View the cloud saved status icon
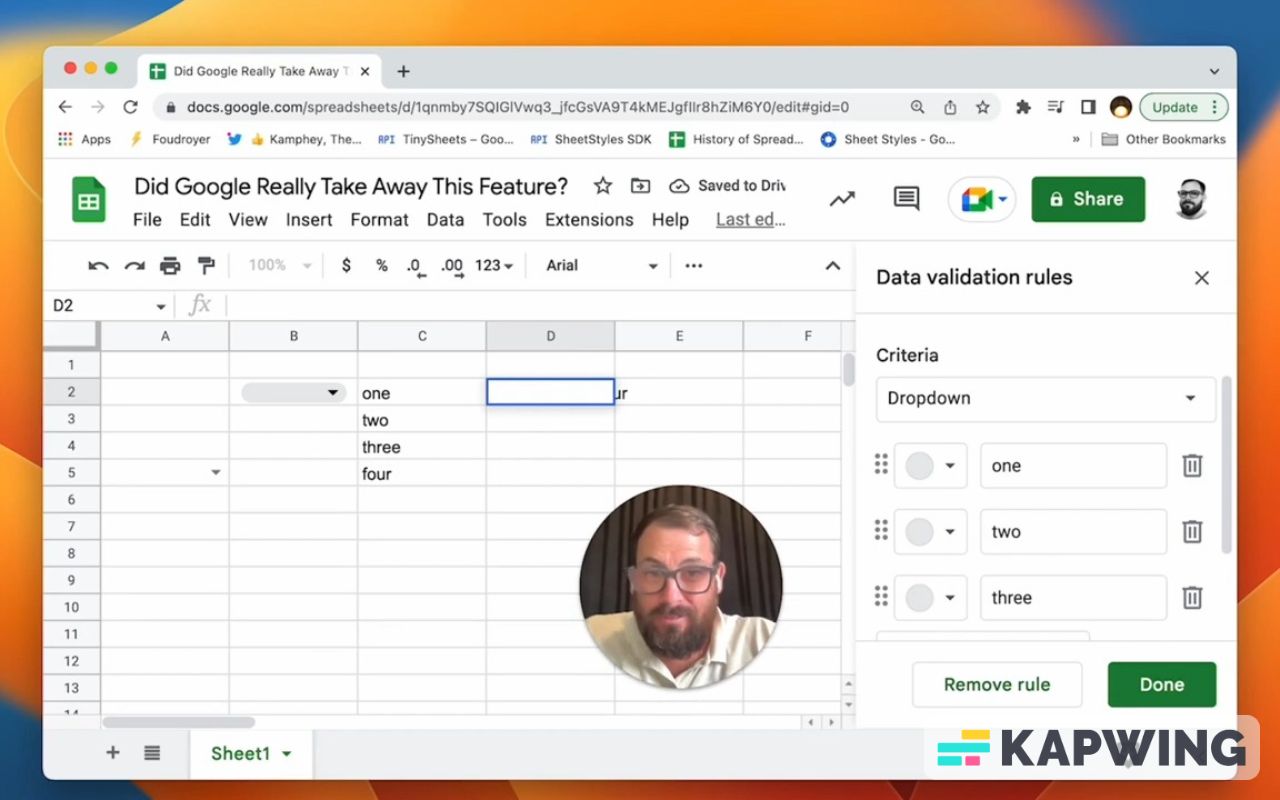Screen dimensions: 1280x800 (680, 186)
